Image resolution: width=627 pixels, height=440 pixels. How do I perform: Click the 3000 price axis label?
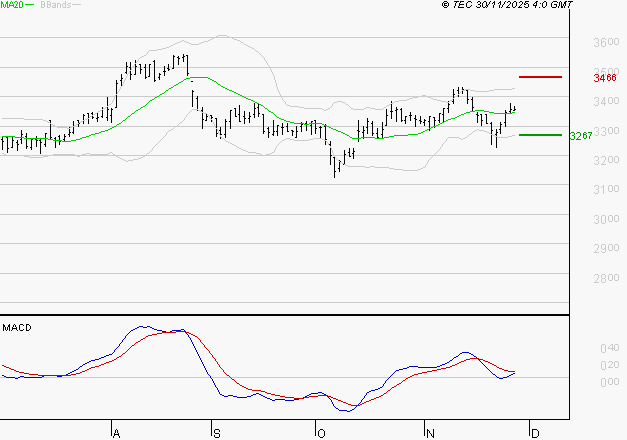[606, 219]
